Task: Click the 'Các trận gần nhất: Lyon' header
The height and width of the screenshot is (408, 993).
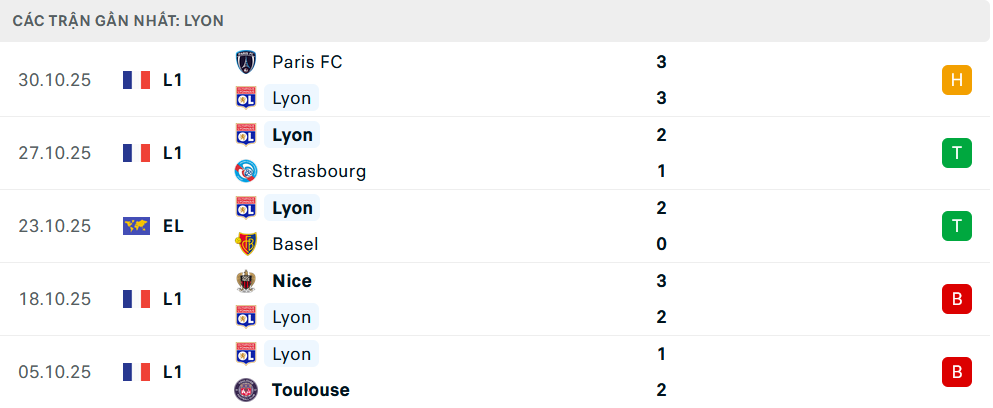Action: pos(118,20)
